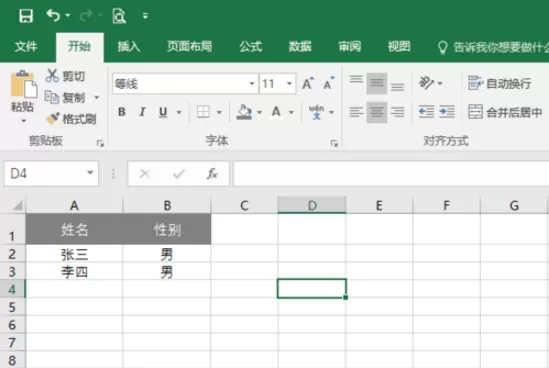Open the undo history dropdown arrow

[x=68, y=15]
